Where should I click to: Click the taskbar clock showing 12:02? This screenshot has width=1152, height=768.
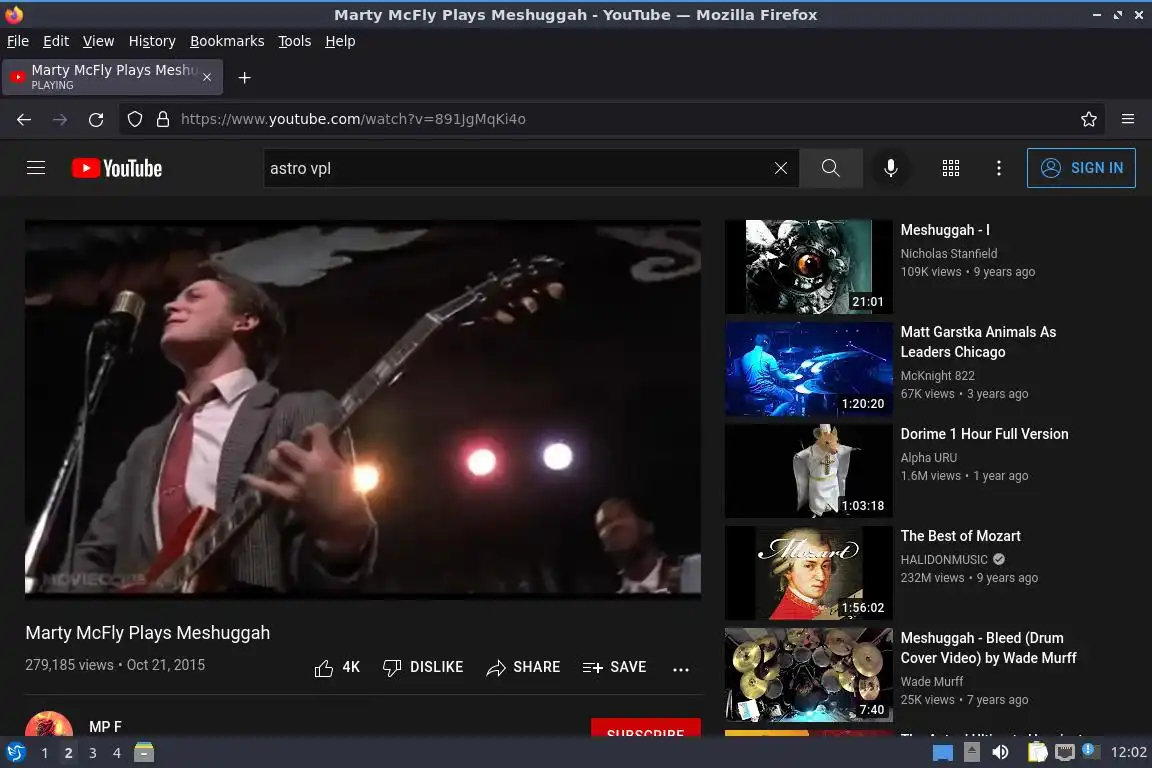[1128, 753]
